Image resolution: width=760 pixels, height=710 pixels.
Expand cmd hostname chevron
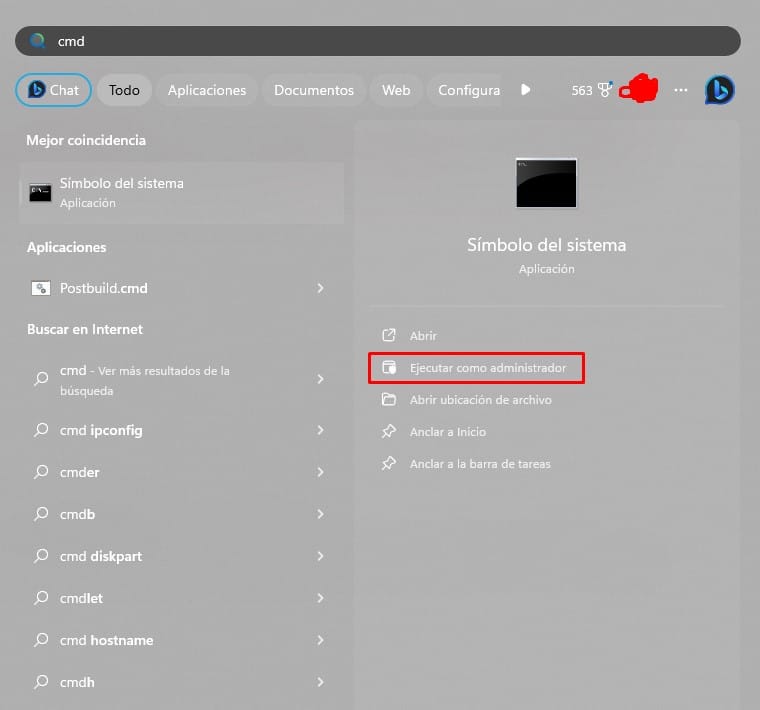[x=320, y=640]
